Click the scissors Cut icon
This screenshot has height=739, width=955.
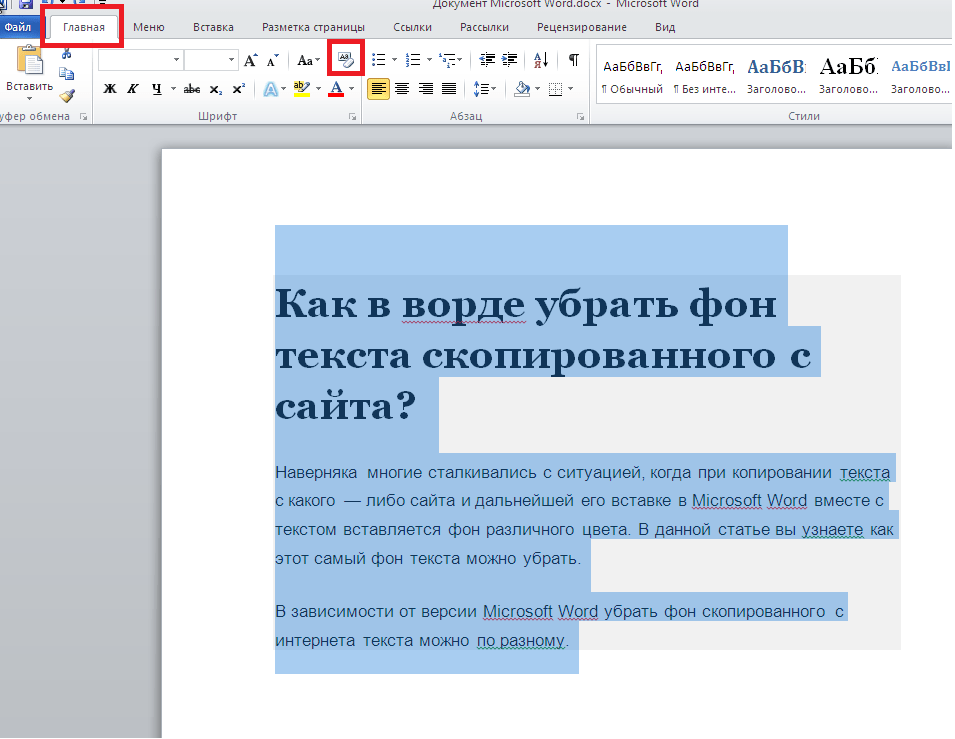point(66,53)
